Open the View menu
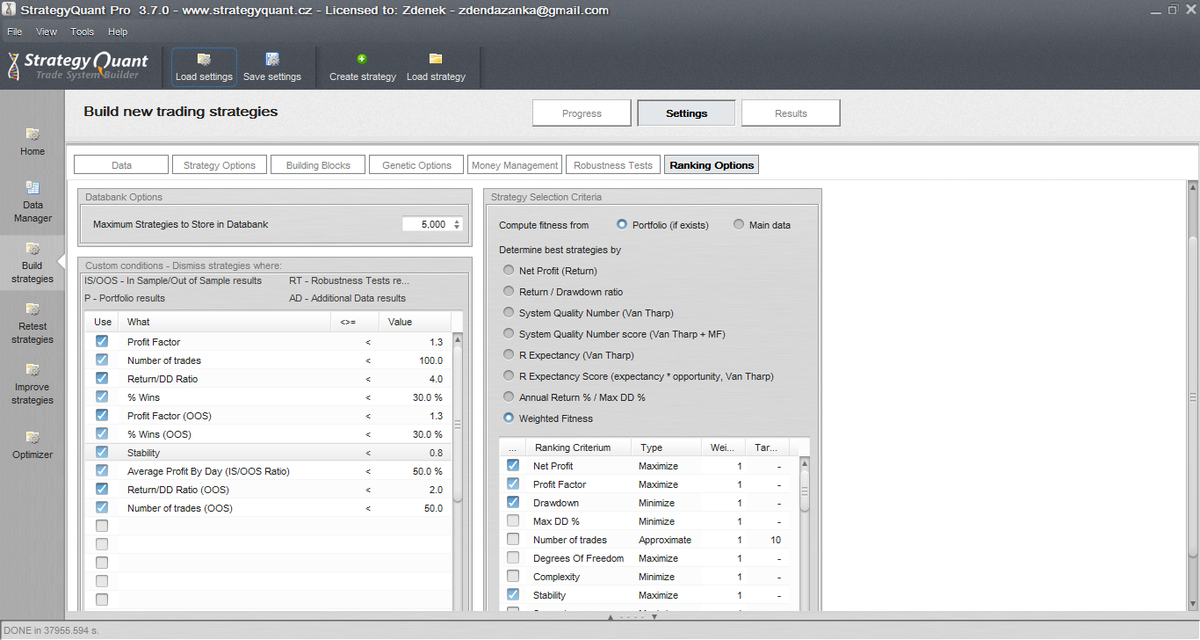The width and height of the screenshot is (1200, 640). coord(47,32)
